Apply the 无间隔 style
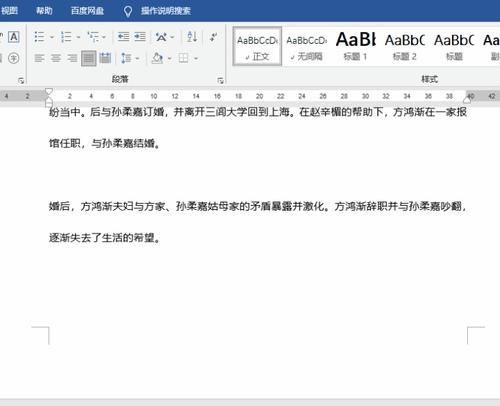This screenshot has width=500, height=406. [306, 47]
